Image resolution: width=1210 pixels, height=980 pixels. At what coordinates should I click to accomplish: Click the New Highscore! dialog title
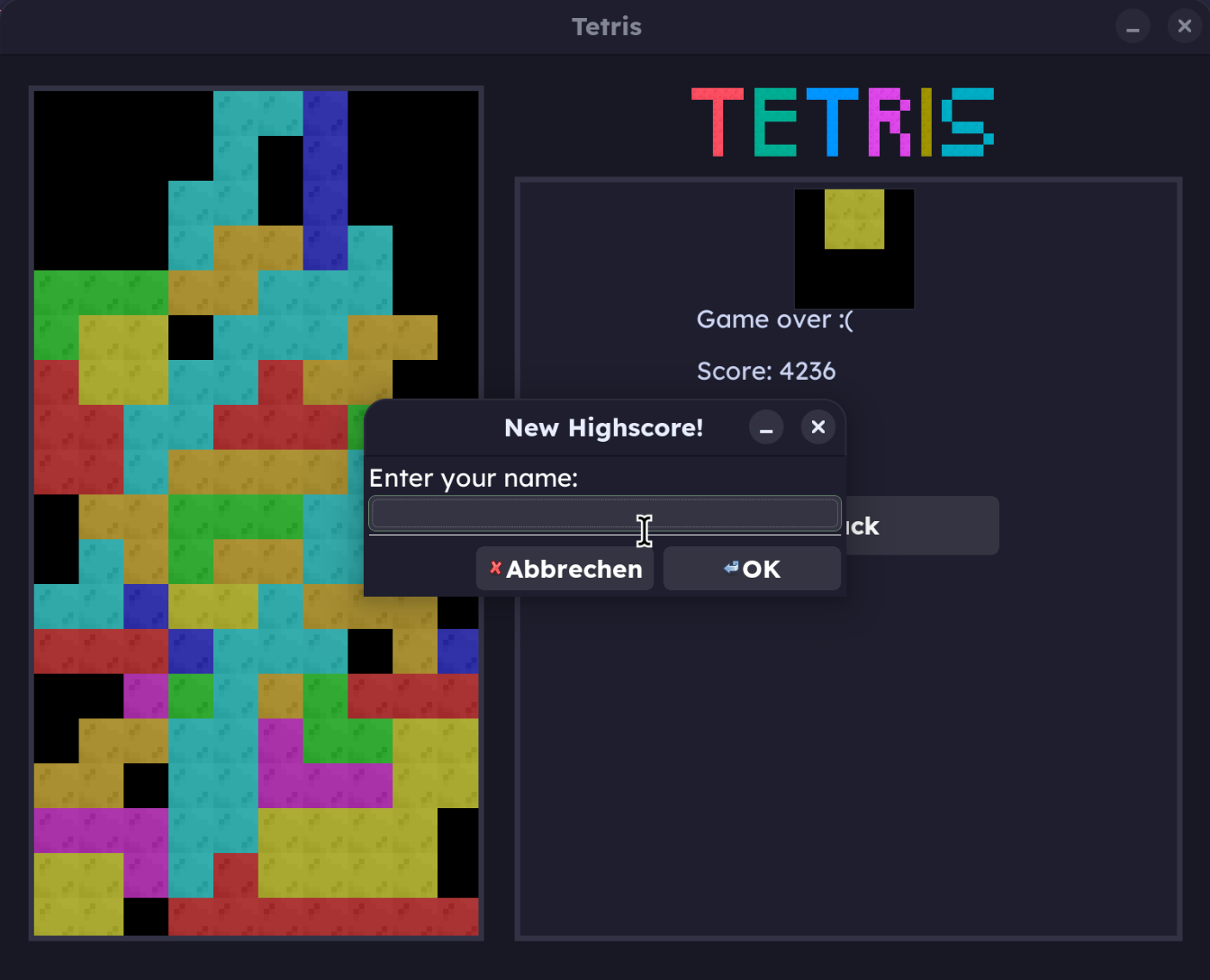click(604, 427)
